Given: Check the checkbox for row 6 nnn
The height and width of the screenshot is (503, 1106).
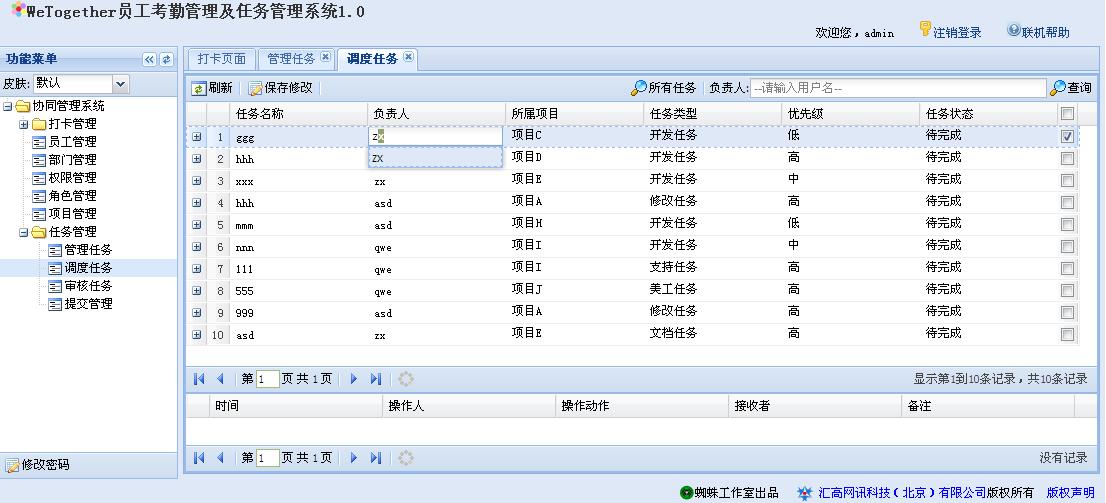Looking at the screenshot, I should pos(1067,247).
